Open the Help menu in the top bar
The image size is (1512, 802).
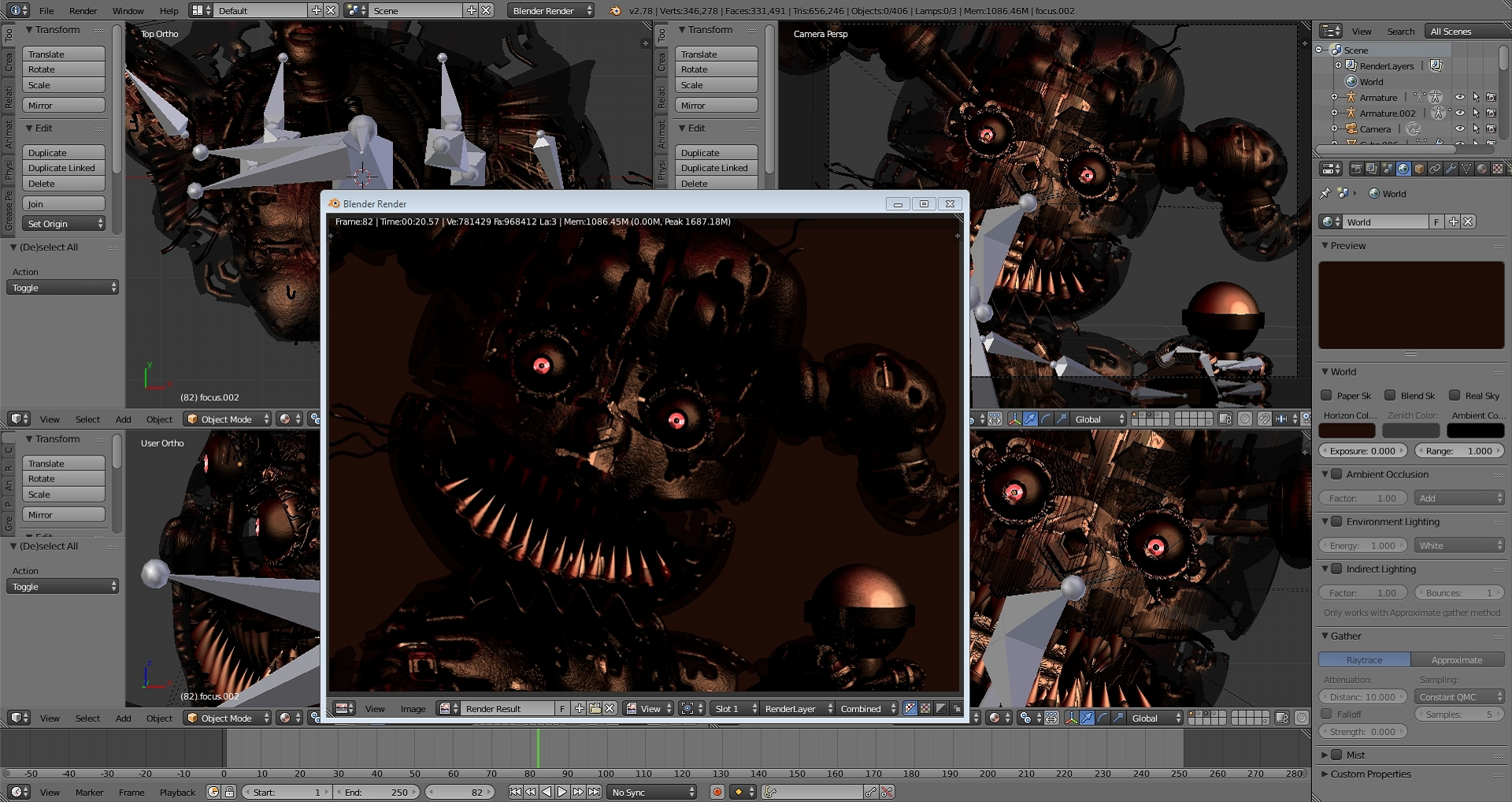169,11
